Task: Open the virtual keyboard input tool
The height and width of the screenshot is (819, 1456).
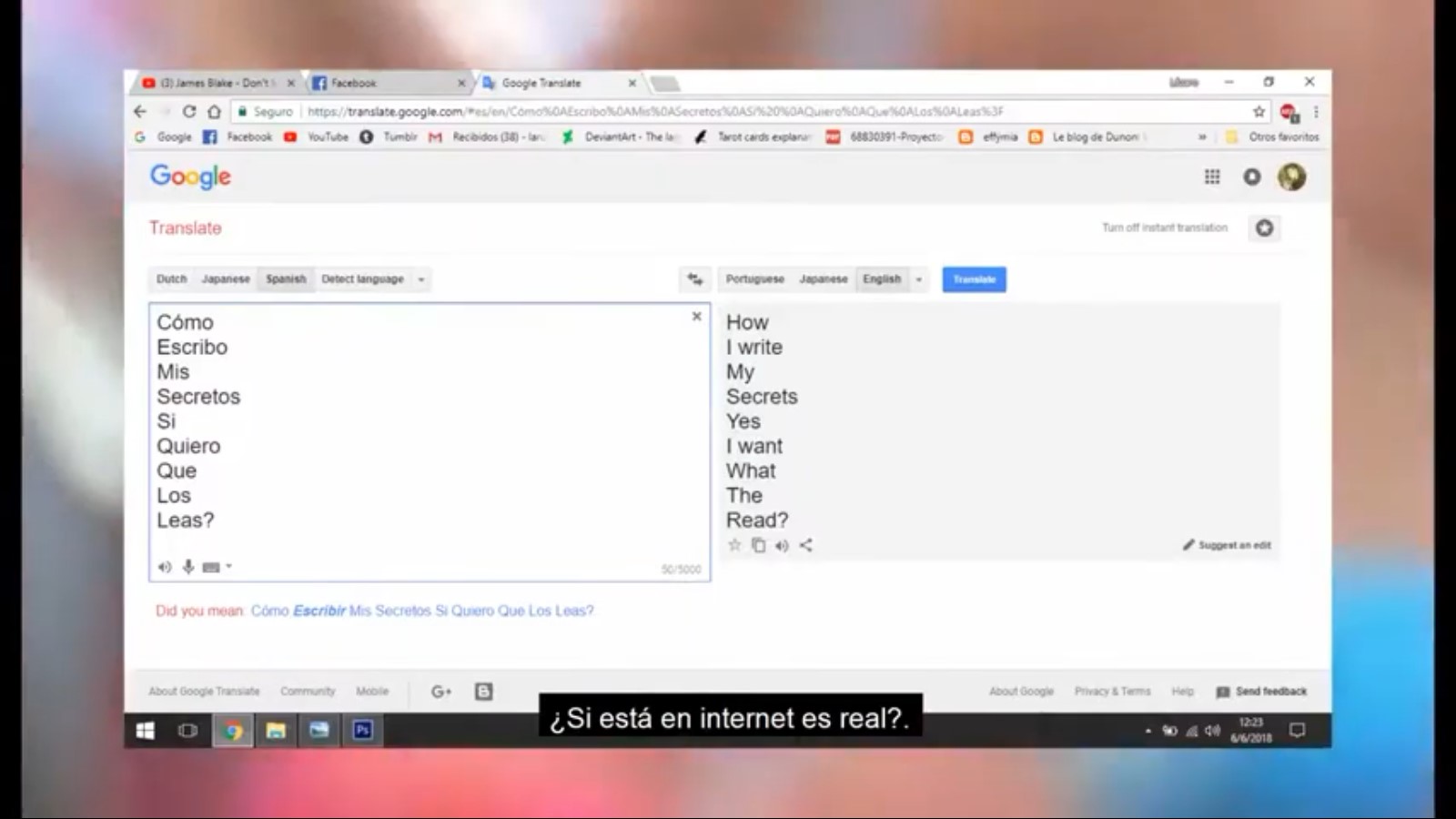Action: [x=211, y=567]
